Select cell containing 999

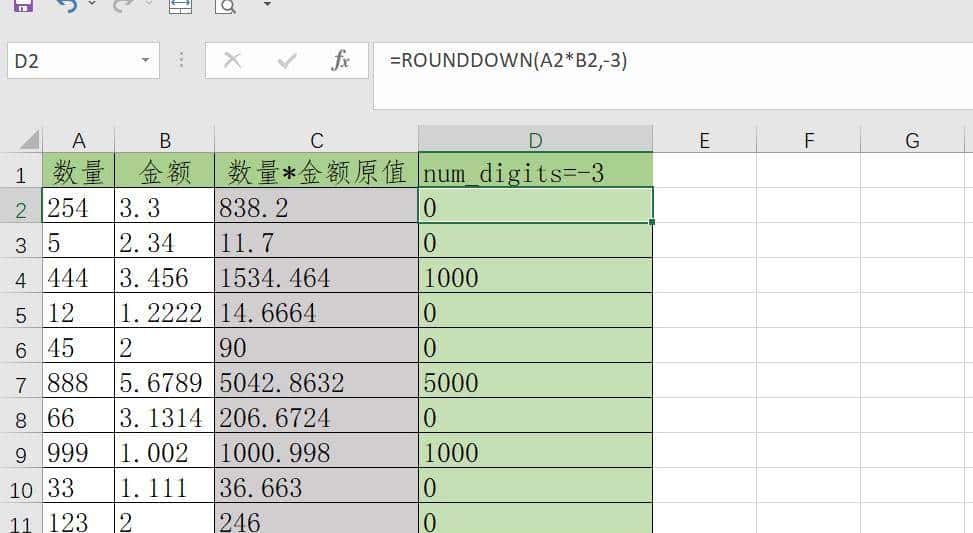tap(78, 450)
